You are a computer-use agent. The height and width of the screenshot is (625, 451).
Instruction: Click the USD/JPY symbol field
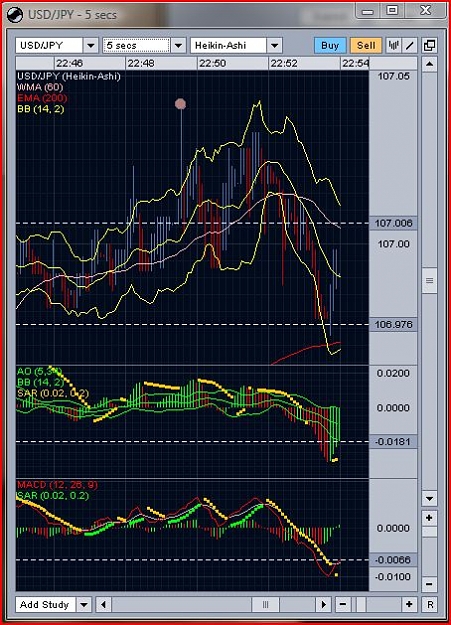(x=49, y=45)
